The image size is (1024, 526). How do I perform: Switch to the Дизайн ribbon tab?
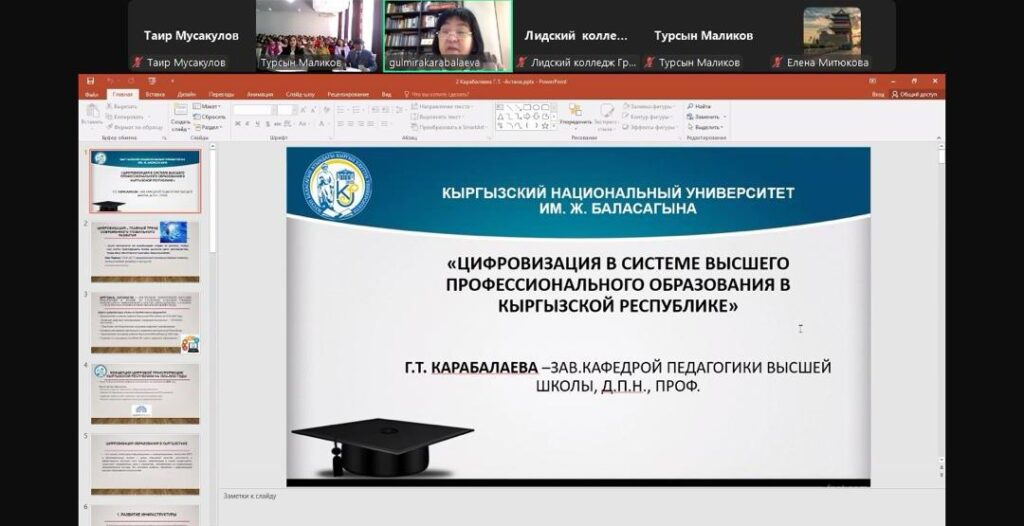(x=186, y=94)
